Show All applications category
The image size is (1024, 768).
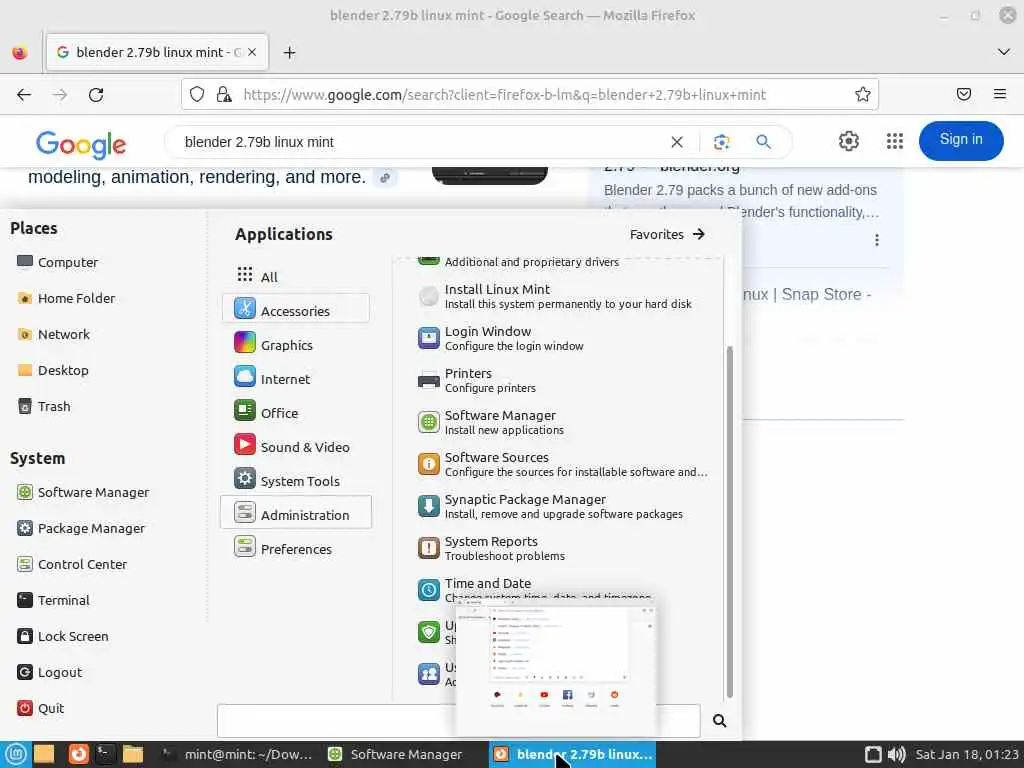[257, 276]
